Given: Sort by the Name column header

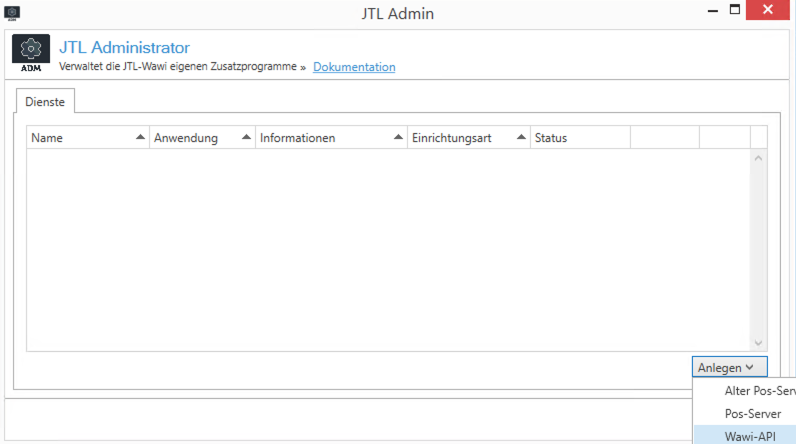Looking at the screenshot, I should (x=80, y=138).
